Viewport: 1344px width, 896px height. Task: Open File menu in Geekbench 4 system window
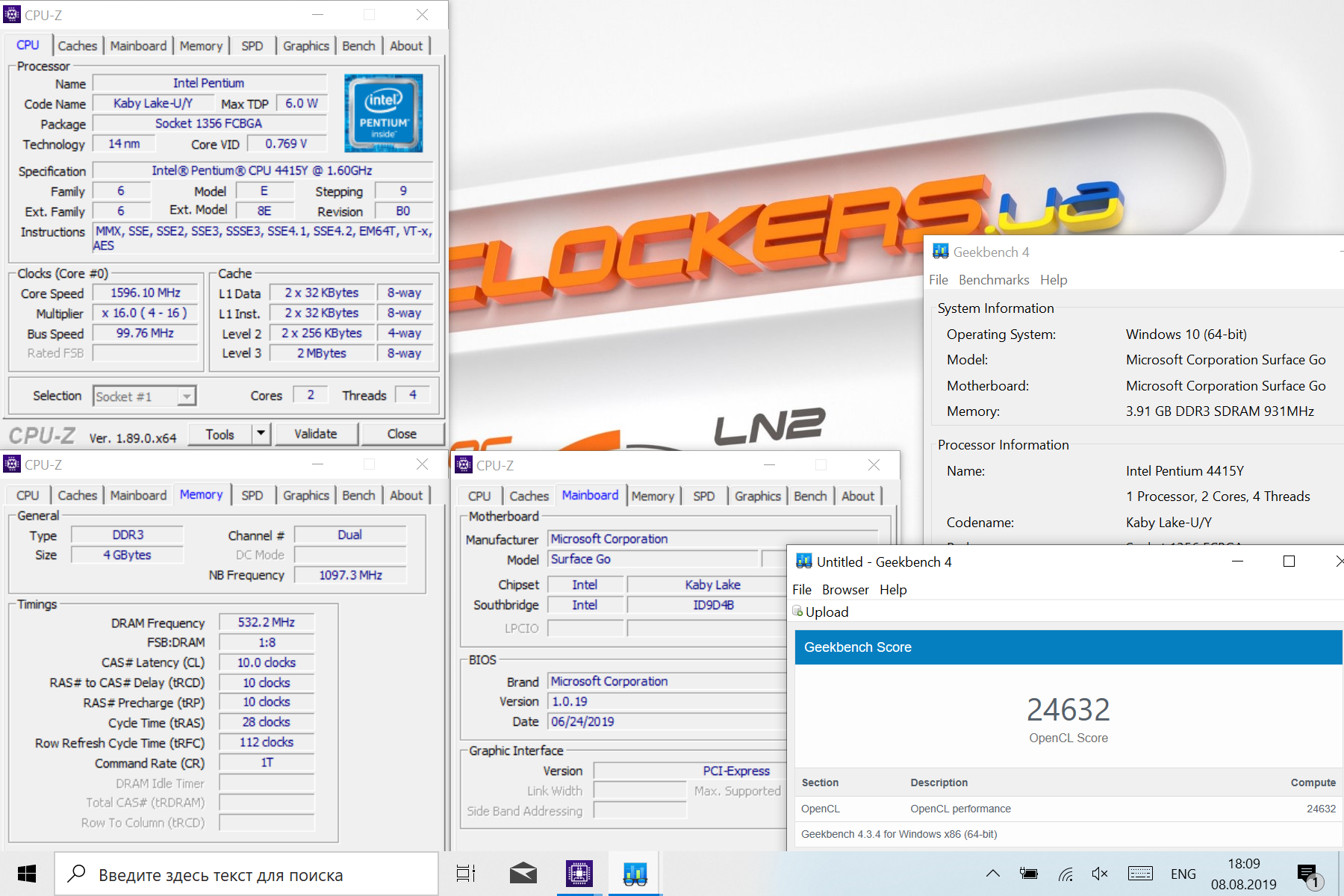pyautogui.click(x=939, y=279)
